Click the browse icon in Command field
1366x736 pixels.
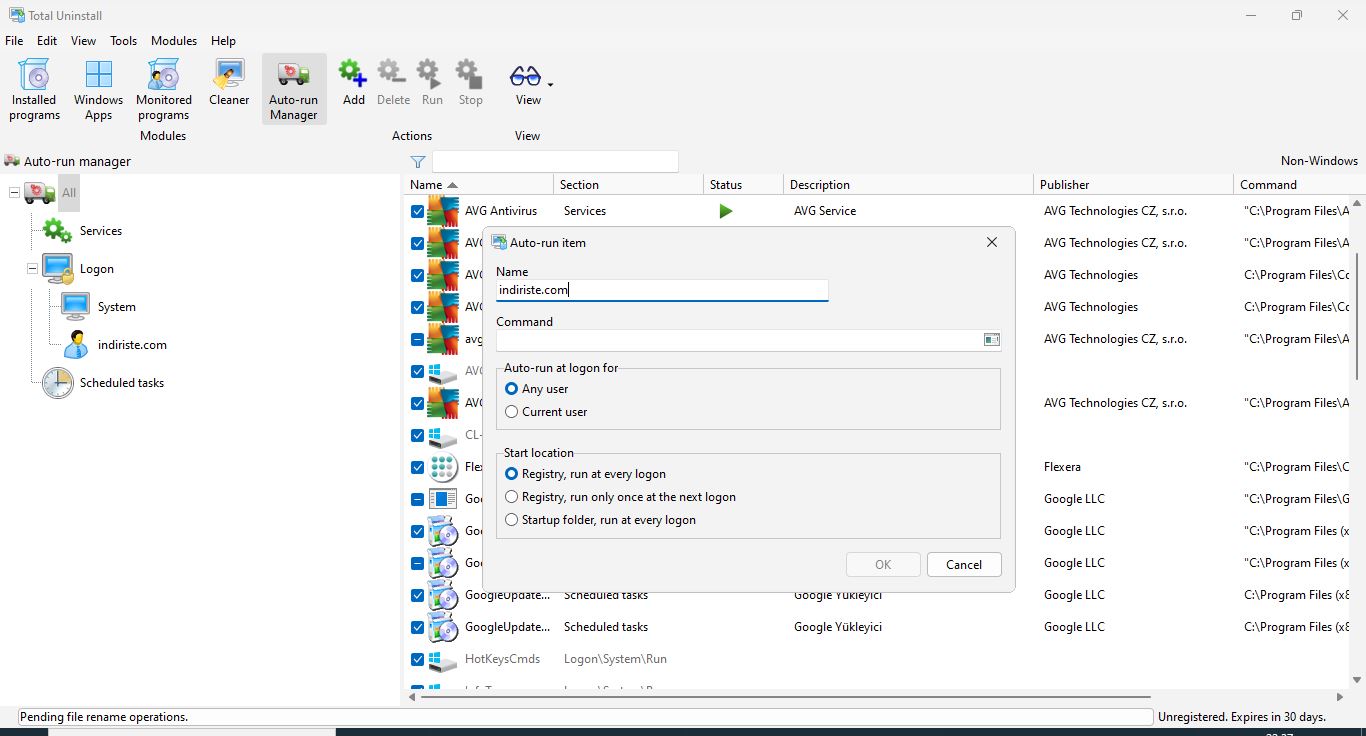pos(991,340)
